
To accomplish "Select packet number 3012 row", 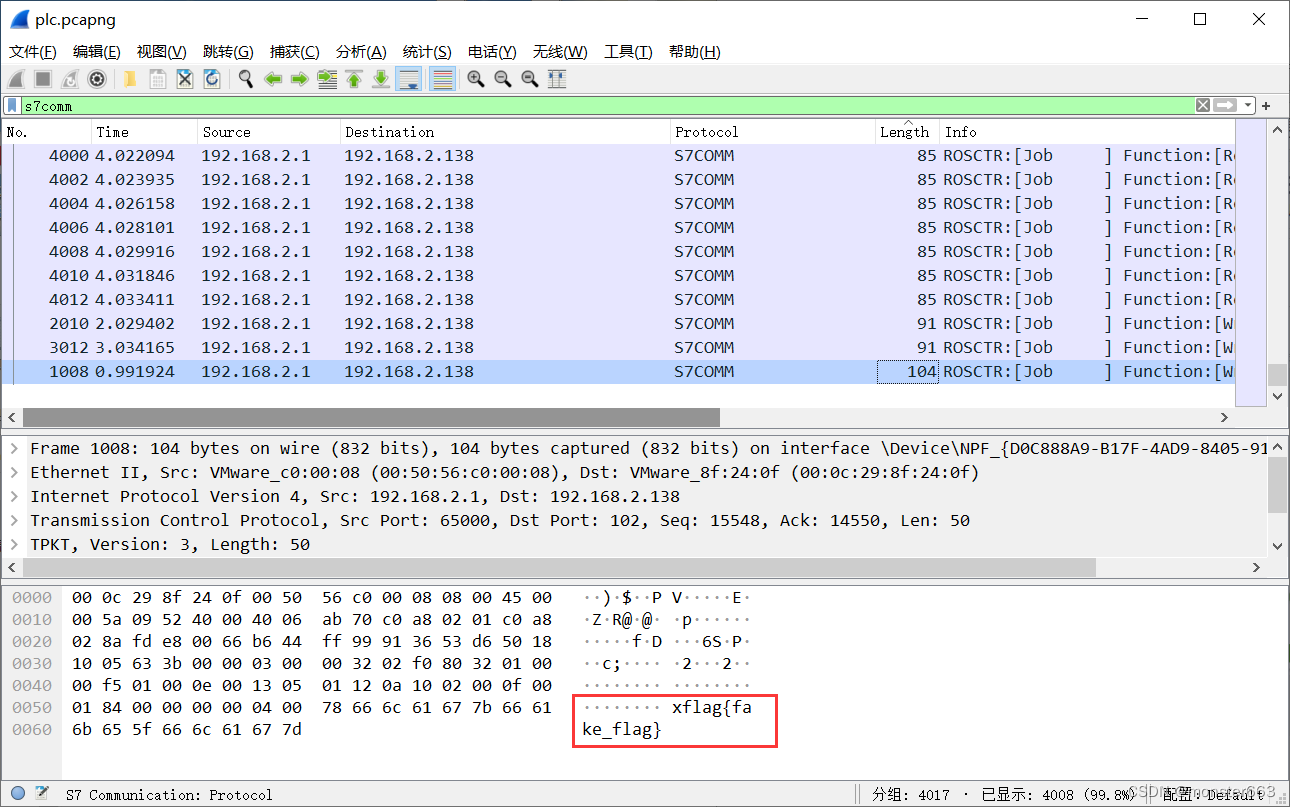I will point(619,347).
